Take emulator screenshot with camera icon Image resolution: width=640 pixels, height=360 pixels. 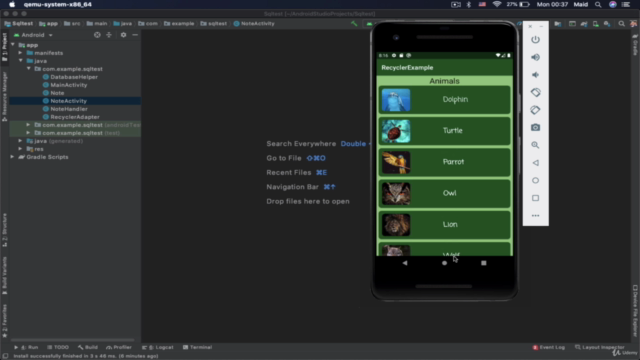click(535, 127)
